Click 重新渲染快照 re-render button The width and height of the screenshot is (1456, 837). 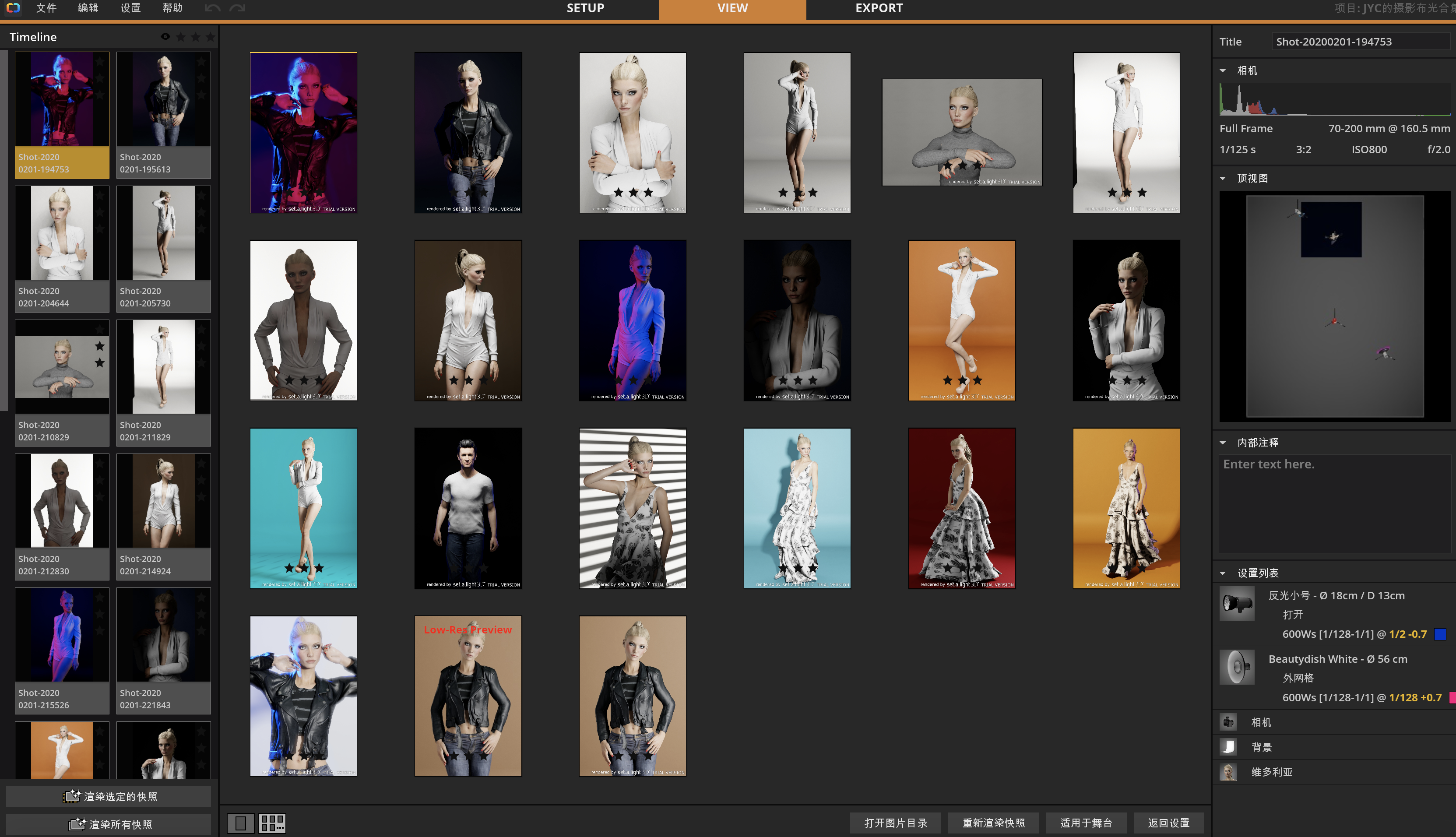[993, 823]
